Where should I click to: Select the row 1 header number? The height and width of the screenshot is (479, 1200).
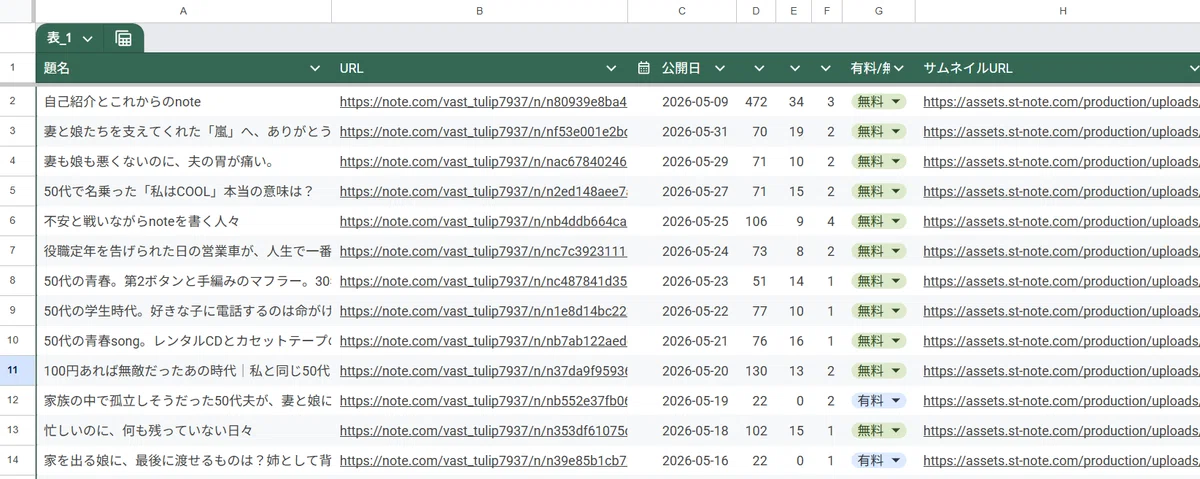pos(13,68)
